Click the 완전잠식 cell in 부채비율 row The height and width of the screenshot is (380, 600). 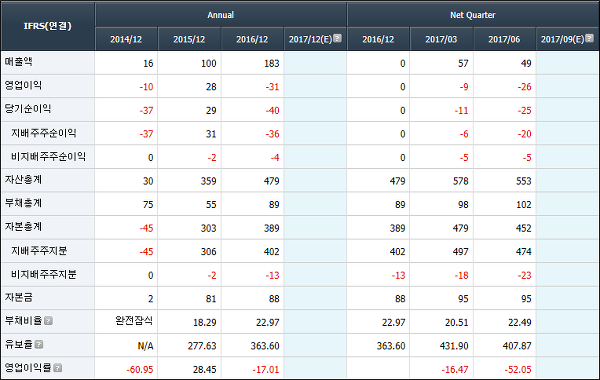pyautogui.click(x=134, y=320)
